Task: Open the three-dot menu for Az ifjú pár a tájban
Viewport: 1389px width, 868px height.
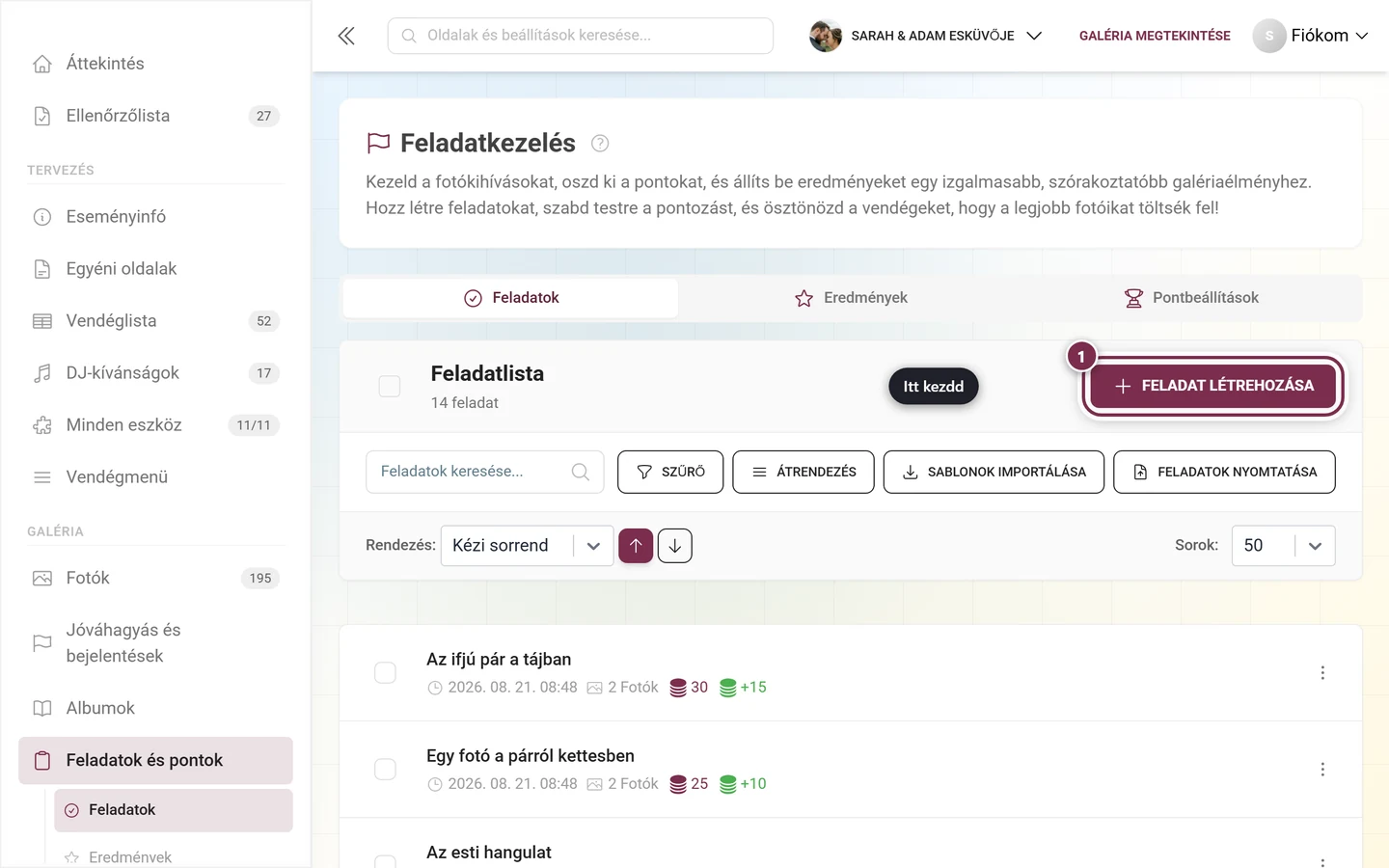Action: pos(1322,673)
